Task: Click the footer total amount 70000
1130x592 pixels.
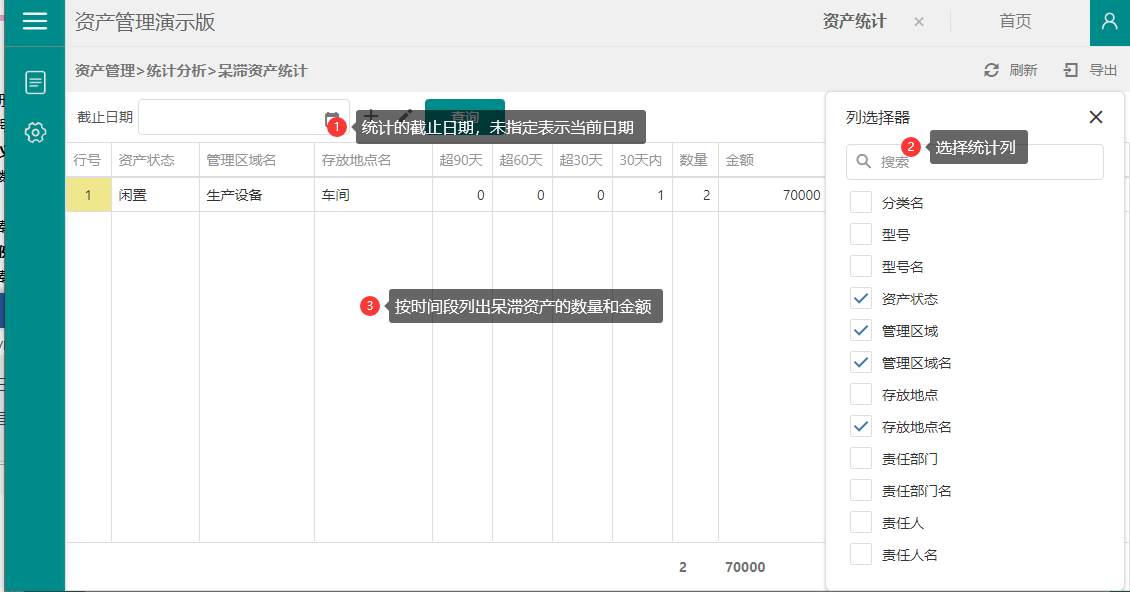Action: (745, 567)
